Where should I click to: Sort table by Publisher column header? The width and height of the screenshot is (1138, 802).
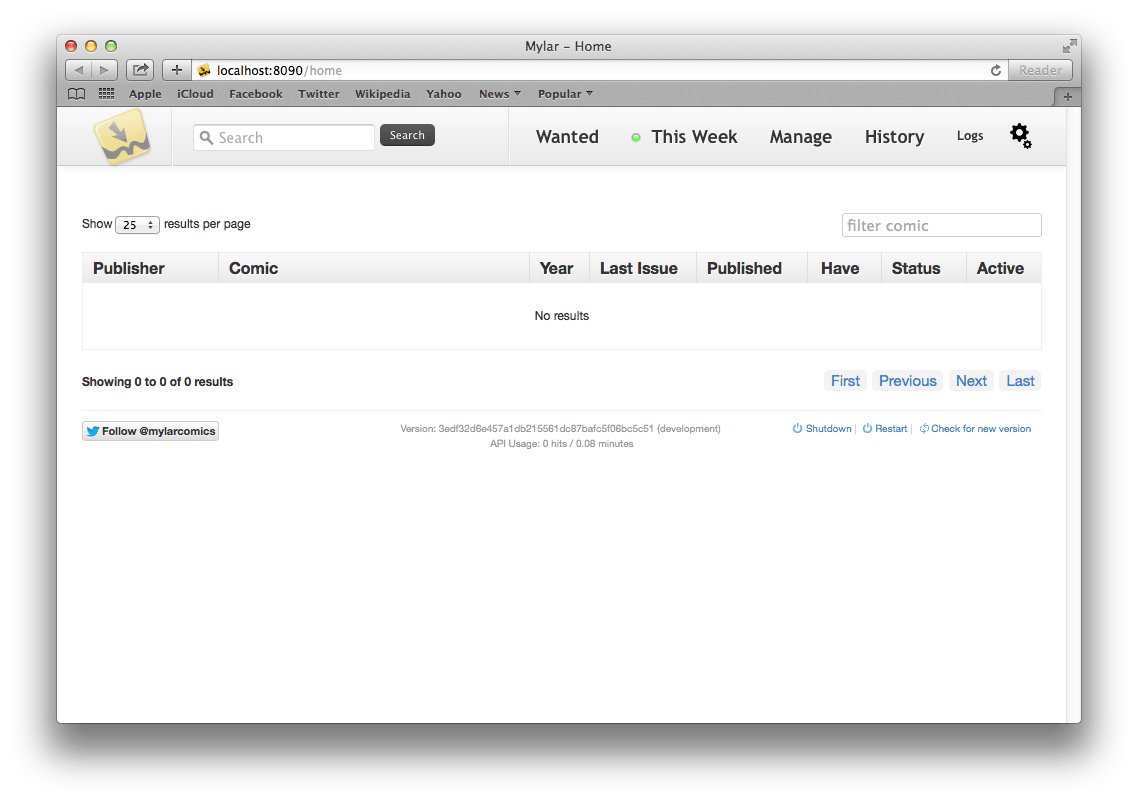129,268
